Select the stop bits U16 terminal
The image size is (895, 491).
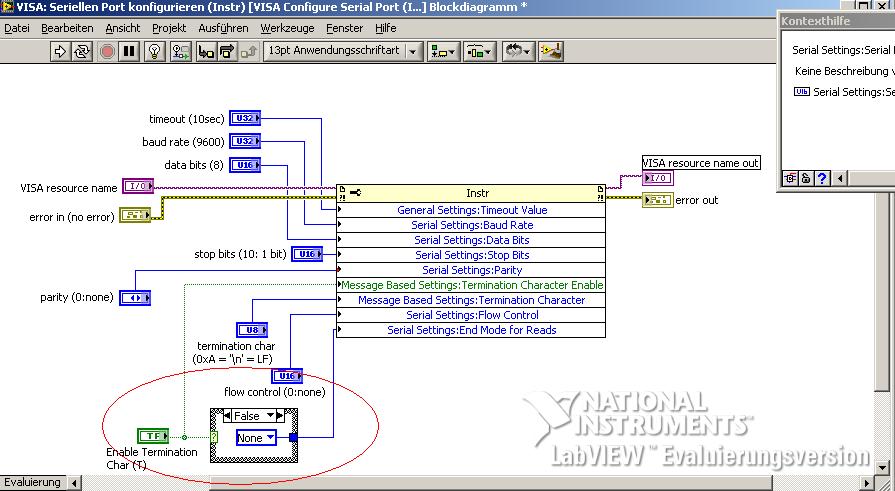coord(307,254)
